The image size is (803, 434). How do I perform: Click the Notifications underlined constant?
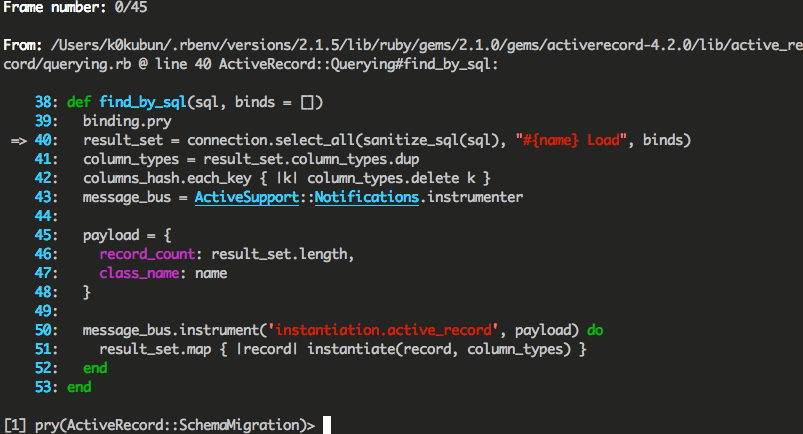(x=367, y=197)
